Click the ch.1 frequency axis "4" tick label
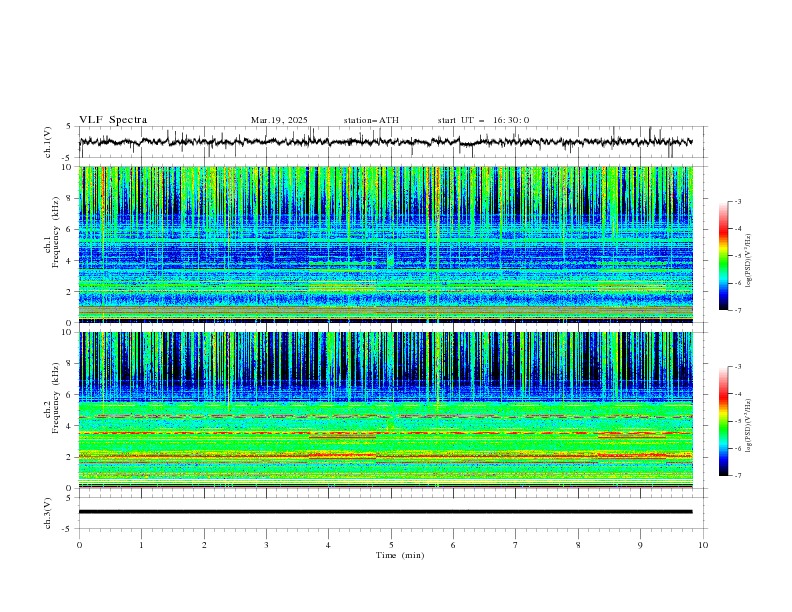Image resolution: width=792 pixels, height=612 pixels. [x=70, y=261]
